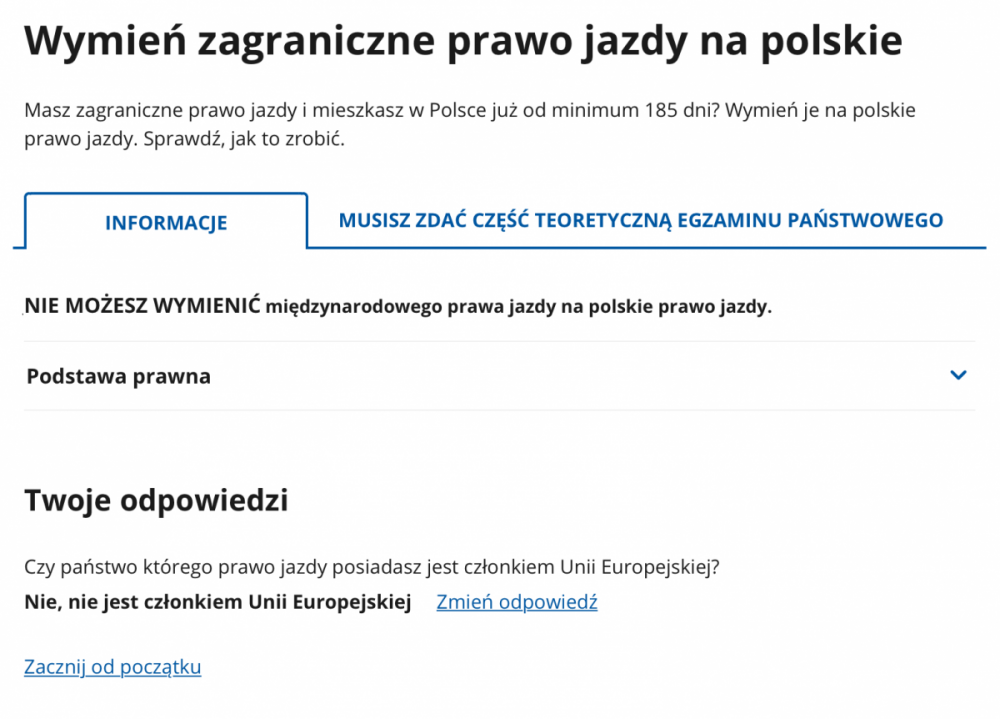Click the answer "Nie, nie jest członkiem"
The image size is (1000, 719).
click(x=218, y=602)
